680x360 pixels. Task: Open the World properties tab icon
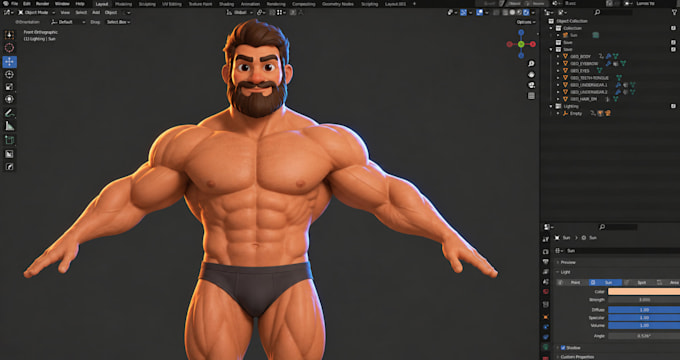point(546,291)
